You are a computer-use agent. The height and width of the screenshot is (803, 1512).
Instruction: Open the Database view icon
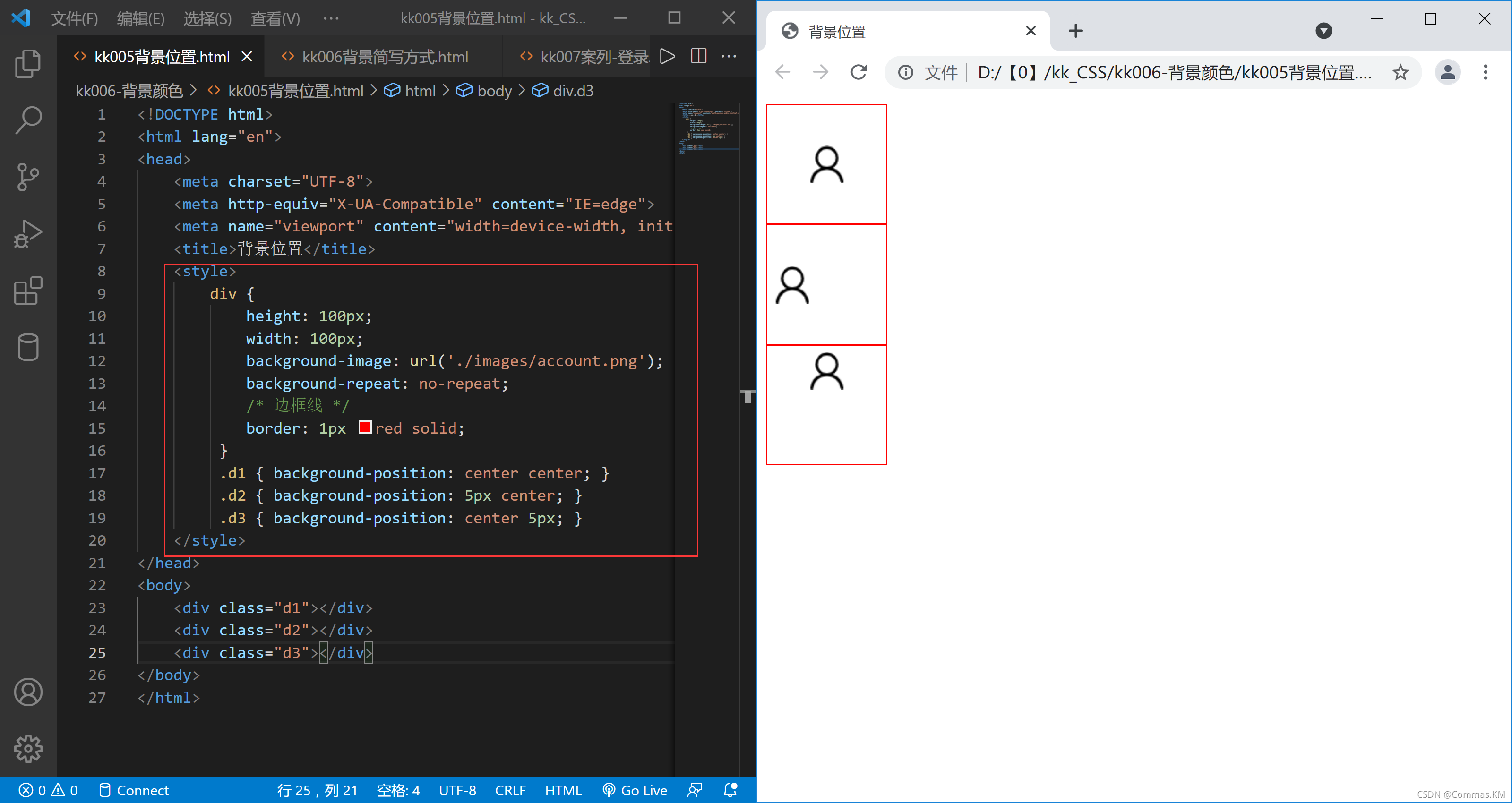pos(27,347)
